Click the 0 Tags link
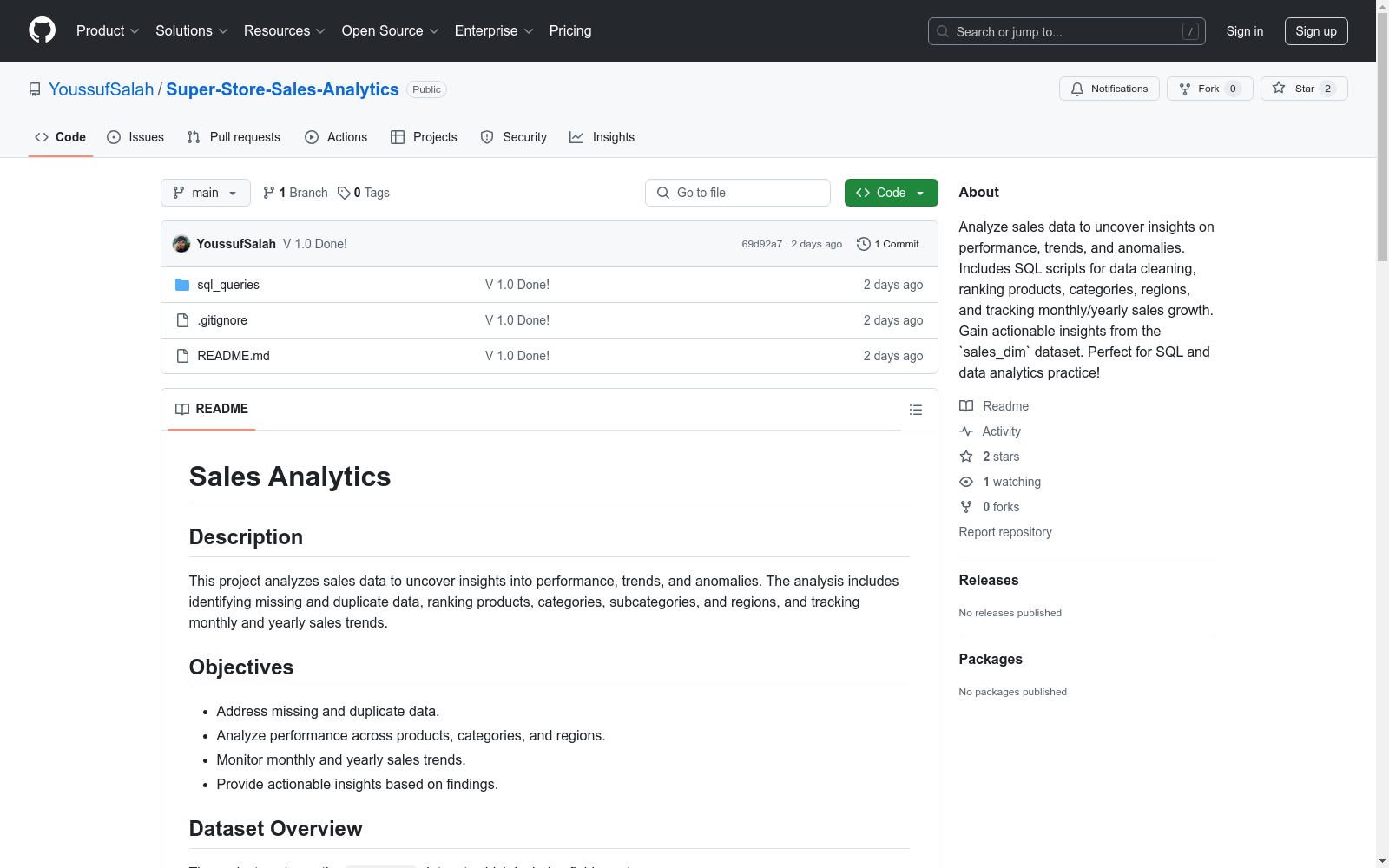Viewport: 1389px width, 868px height. [364, 193]
